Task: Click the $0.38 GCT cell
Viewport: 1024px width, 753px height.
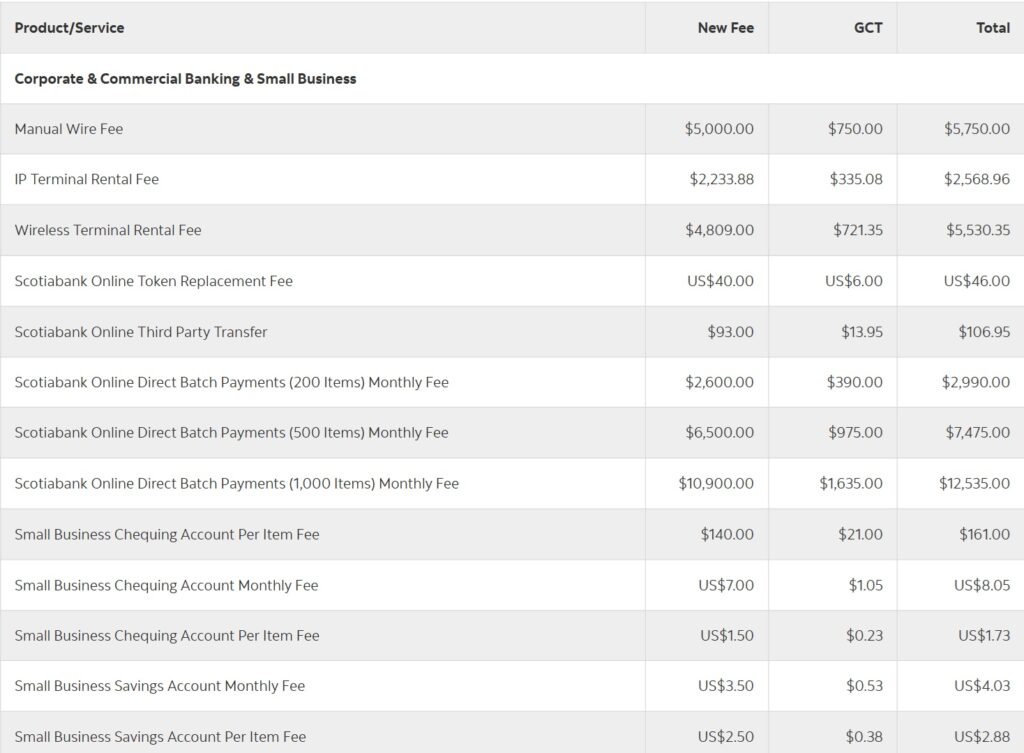Action: click(864, 737)
